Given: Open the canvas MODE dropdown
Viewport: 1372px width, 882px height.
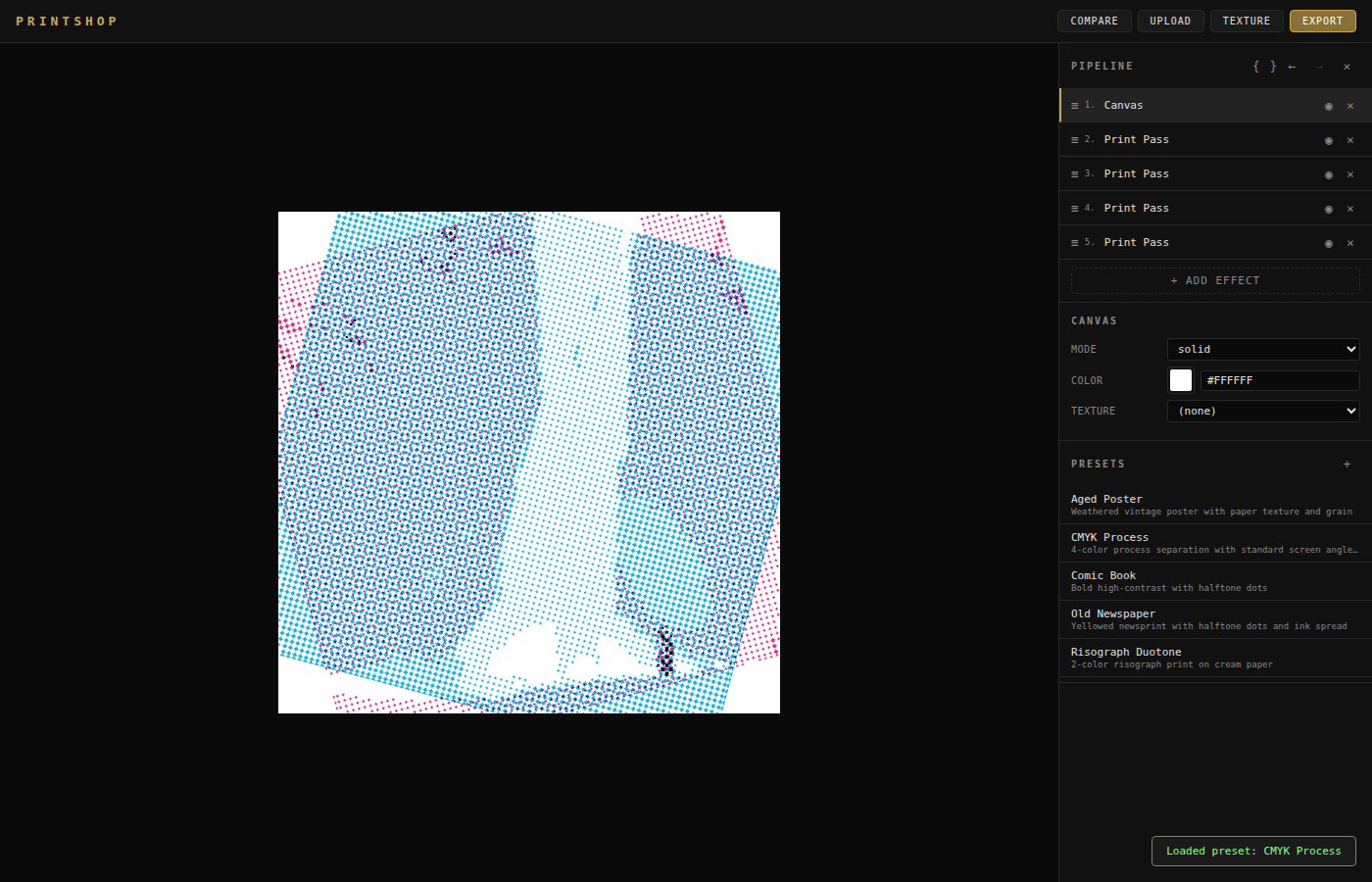Looking at the screenshot, I should coord(1262,349).
